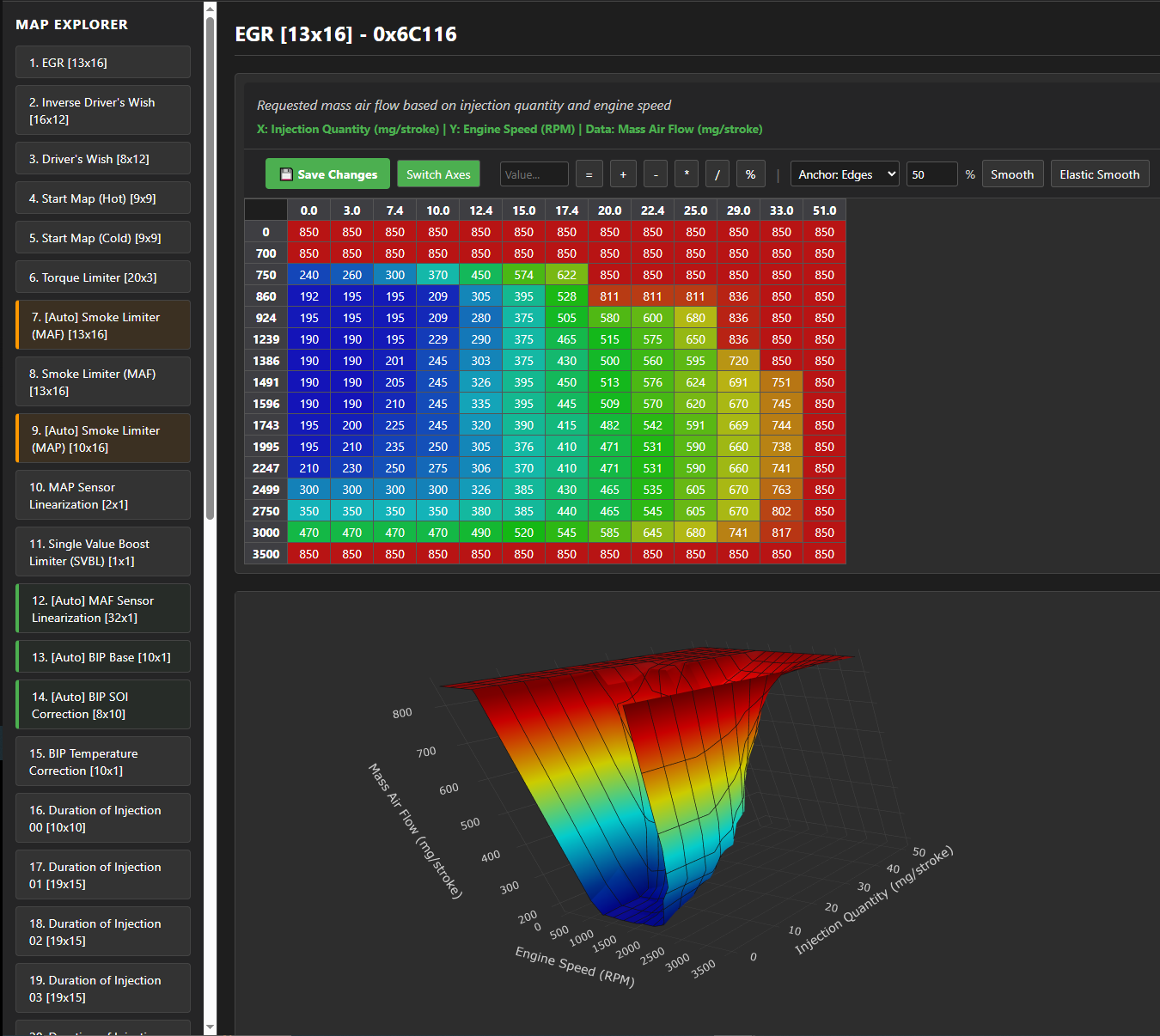
Task: Select map 1. EGR [13x16]
Action: pyautogui.click(x=103, y=63)
